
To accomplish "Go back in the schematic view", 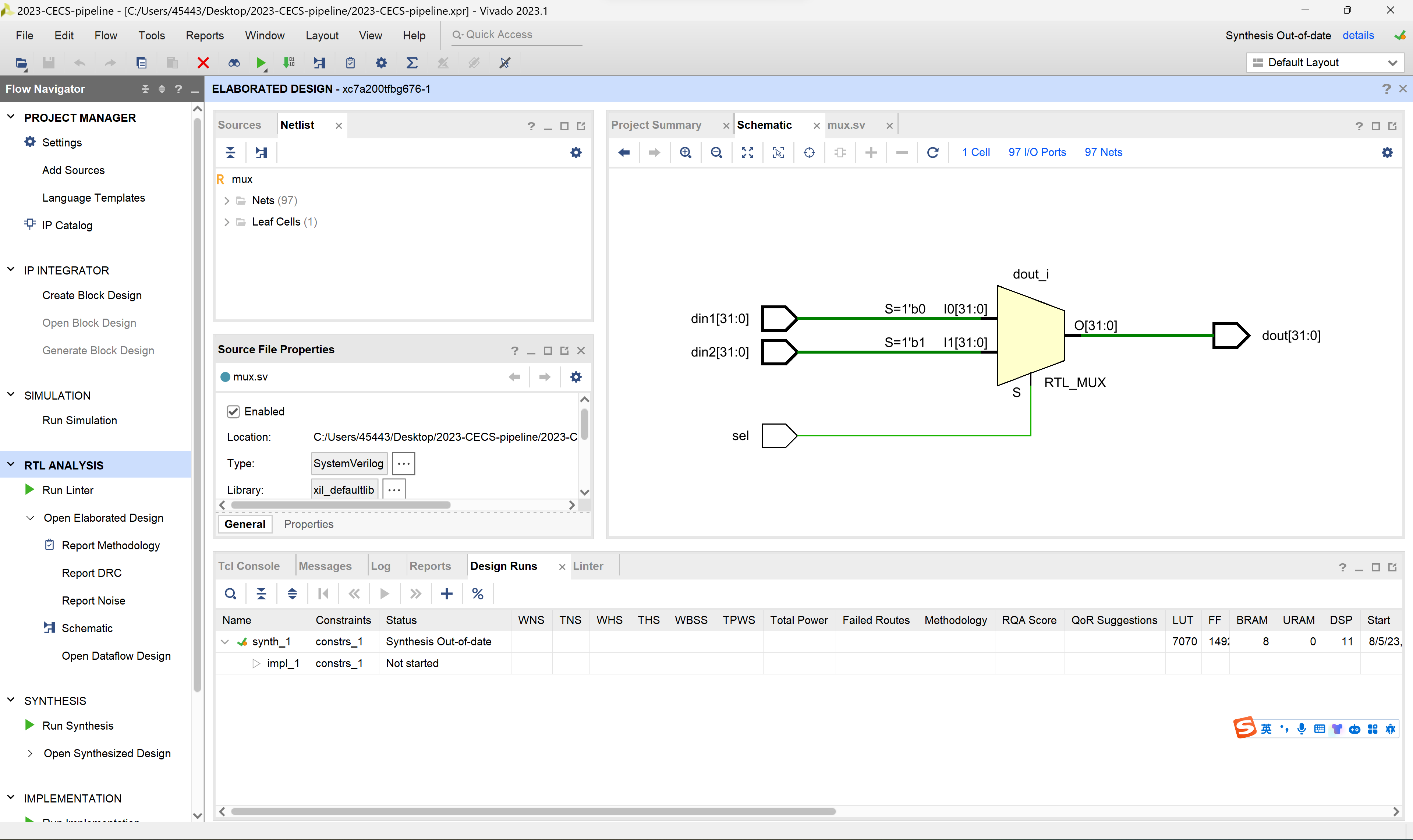I will (x=624, y=152).
